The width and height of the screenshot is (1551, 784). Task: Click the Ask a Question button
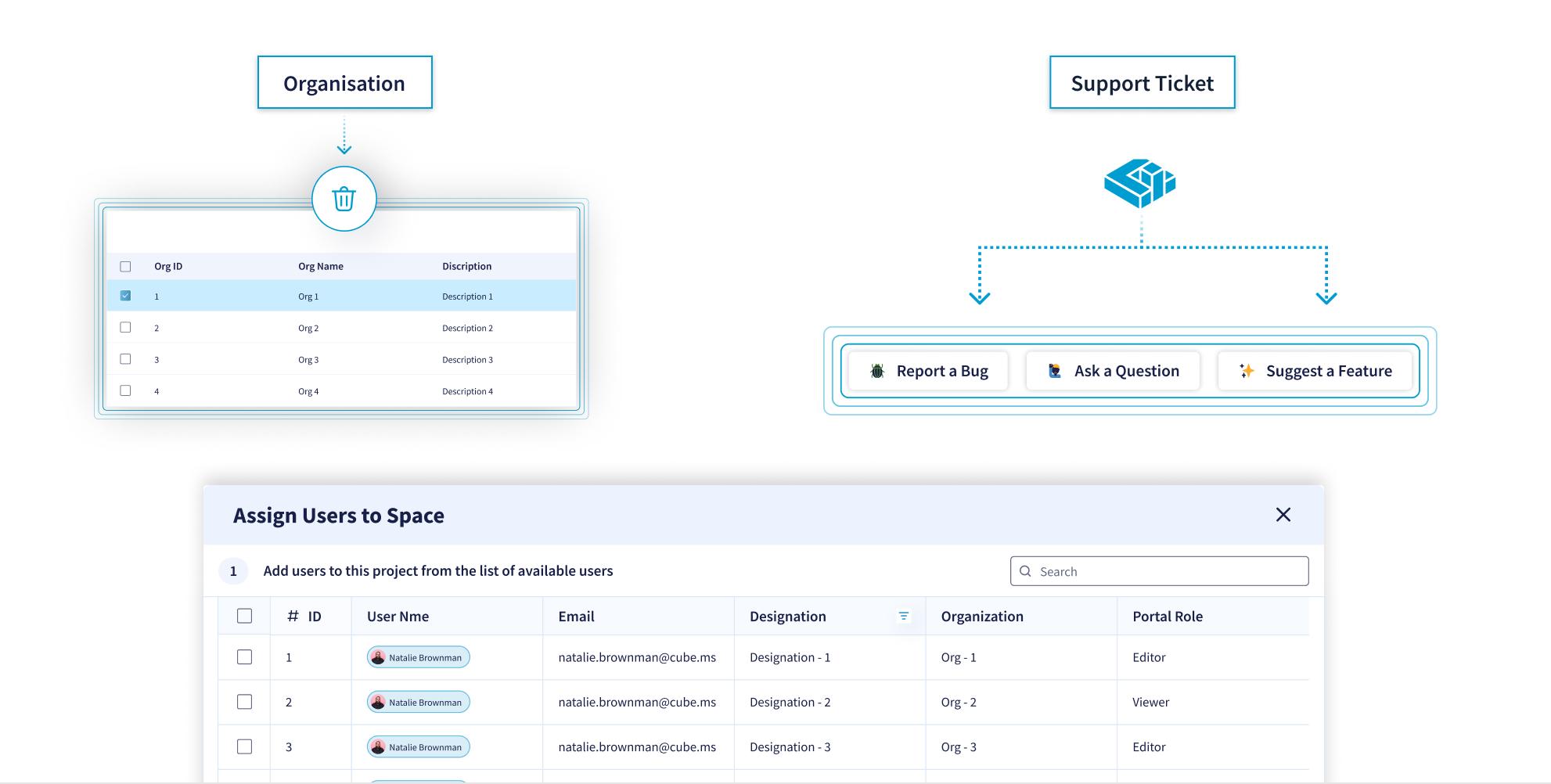pyautogui.click(x=1113, y=371)
